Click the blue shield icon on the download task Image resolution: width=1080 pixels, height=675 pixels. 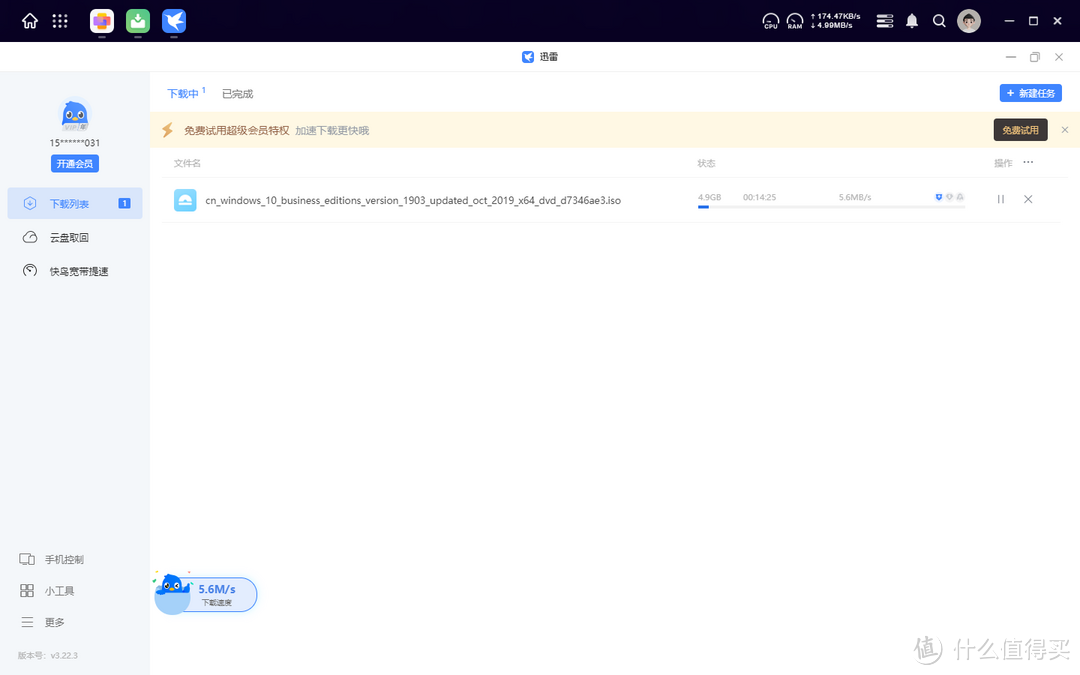click(x=939, y=197)
